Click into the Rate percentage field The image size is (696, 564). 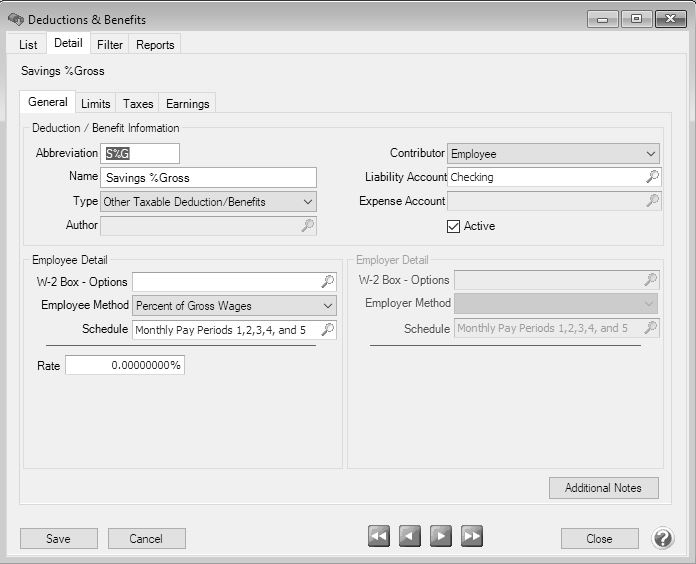[x=125, y=366]
